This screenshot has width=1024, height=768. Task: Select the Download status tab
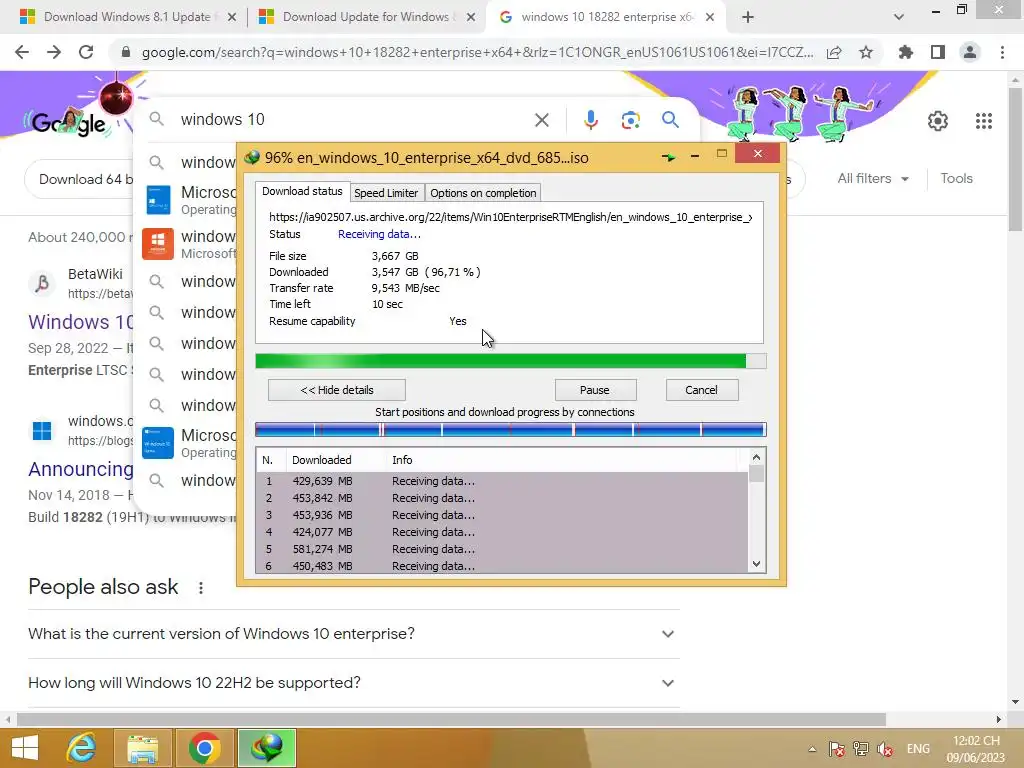coord(302,191)
